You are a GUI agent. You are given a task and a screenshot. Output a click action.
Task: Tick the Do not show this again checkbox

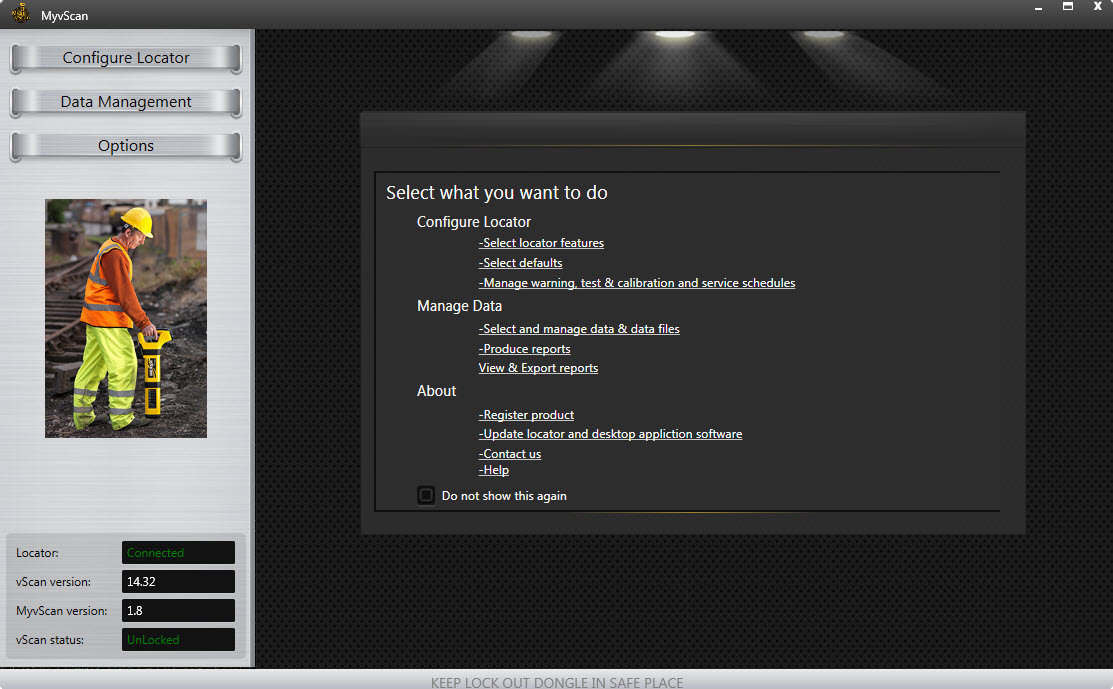(426, 495)
